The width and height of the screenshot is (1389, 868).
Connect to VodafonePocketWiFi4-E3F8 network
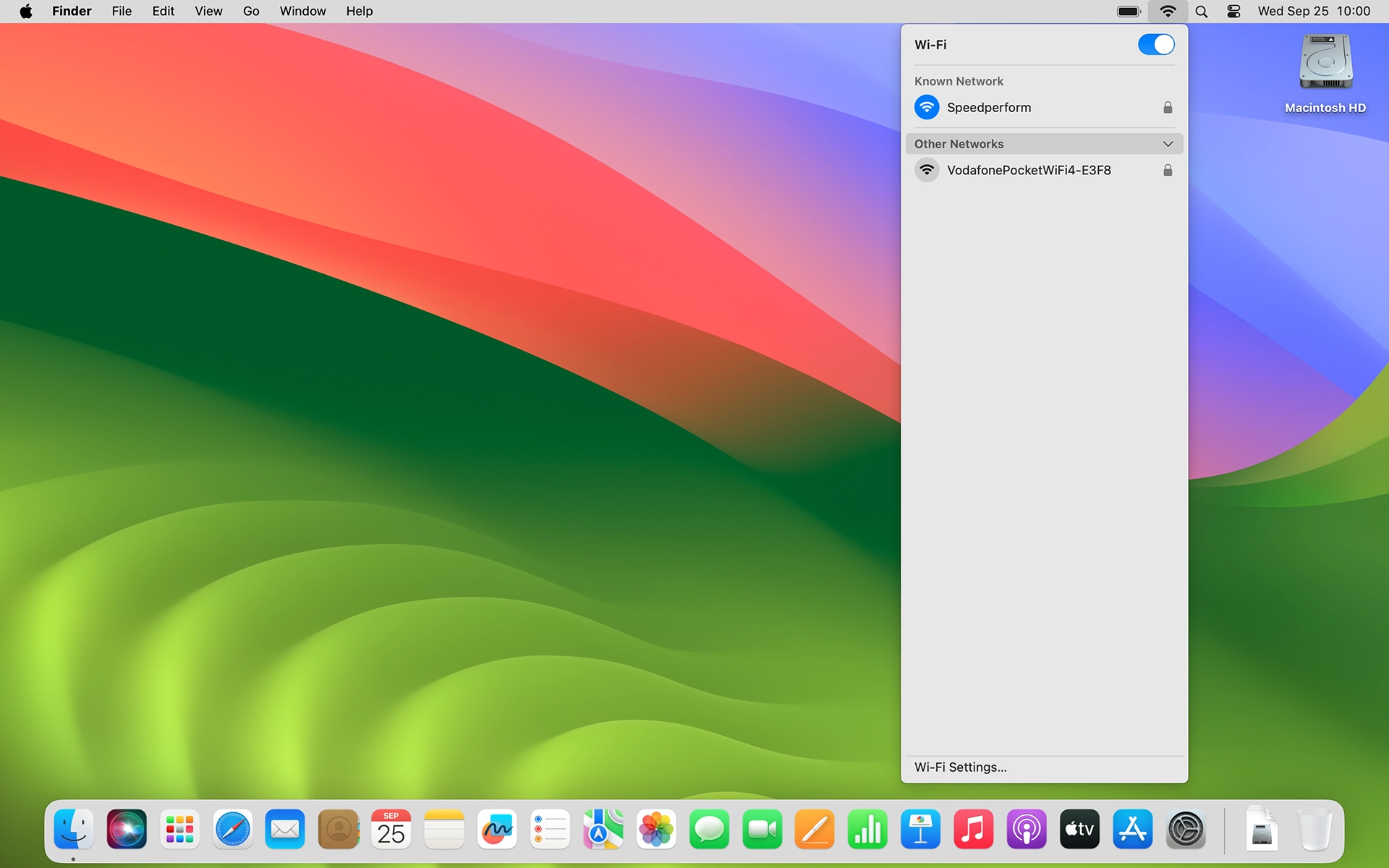pos(1028,170)
